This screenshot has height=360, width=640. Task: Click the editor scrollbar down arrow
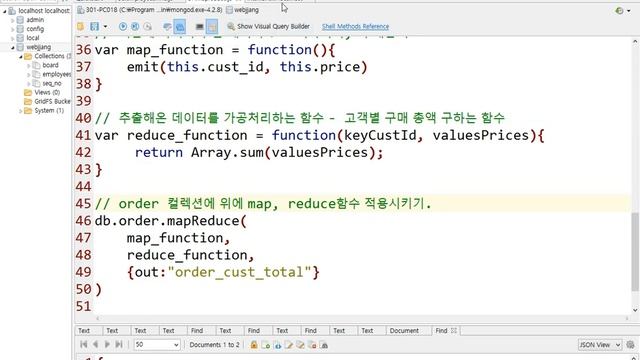pos(635,310)
